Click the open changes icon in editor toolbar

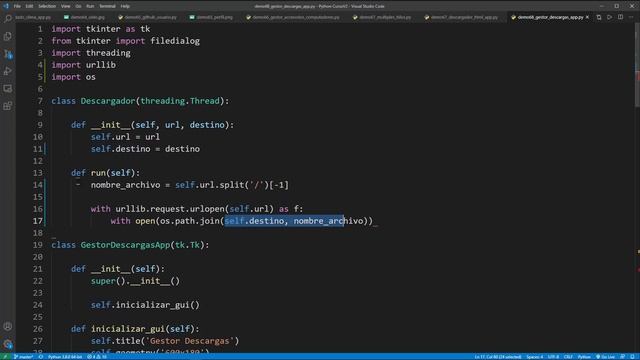point(599,17)
